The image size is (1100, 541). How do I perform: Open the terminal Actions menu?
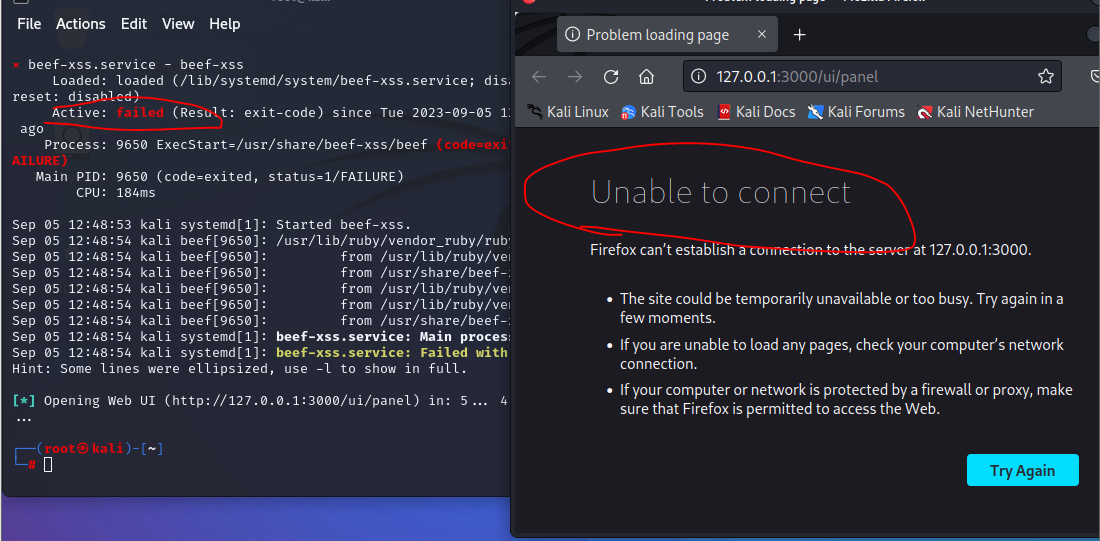(81, 24)
